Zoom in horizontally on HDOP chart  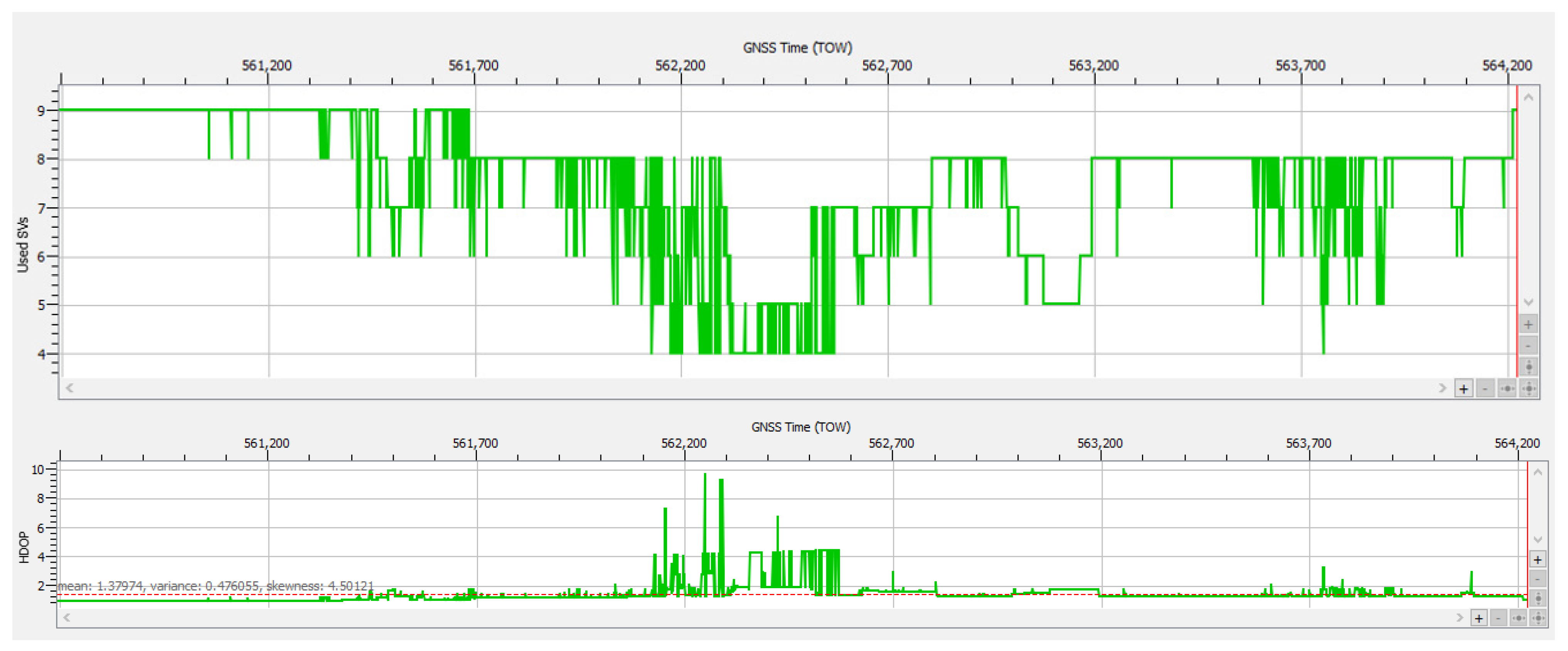[1479, 618]
